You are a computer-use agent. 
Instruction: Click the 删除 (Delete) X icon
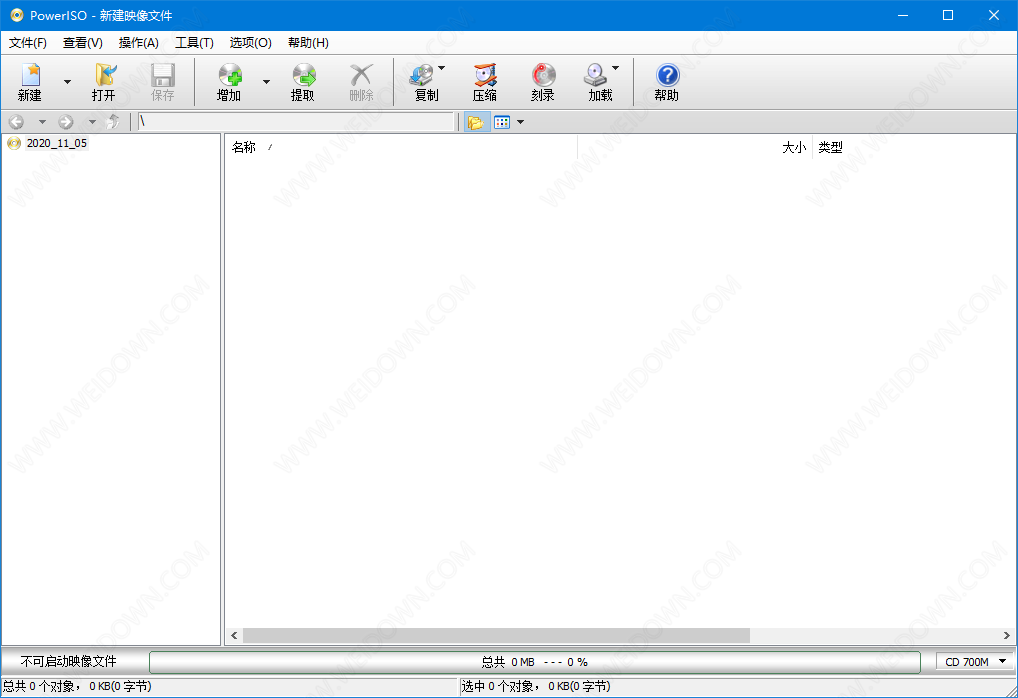pos(361,75)
